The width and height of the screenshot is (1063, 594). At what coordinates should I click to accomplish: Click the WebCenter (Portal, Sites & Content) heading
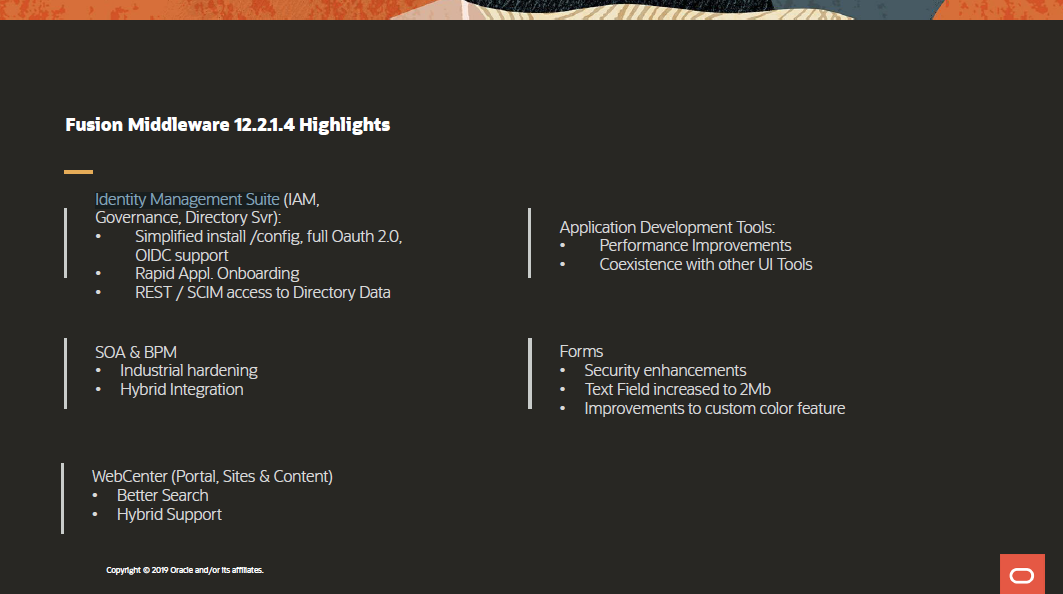(x=212, y=476)
